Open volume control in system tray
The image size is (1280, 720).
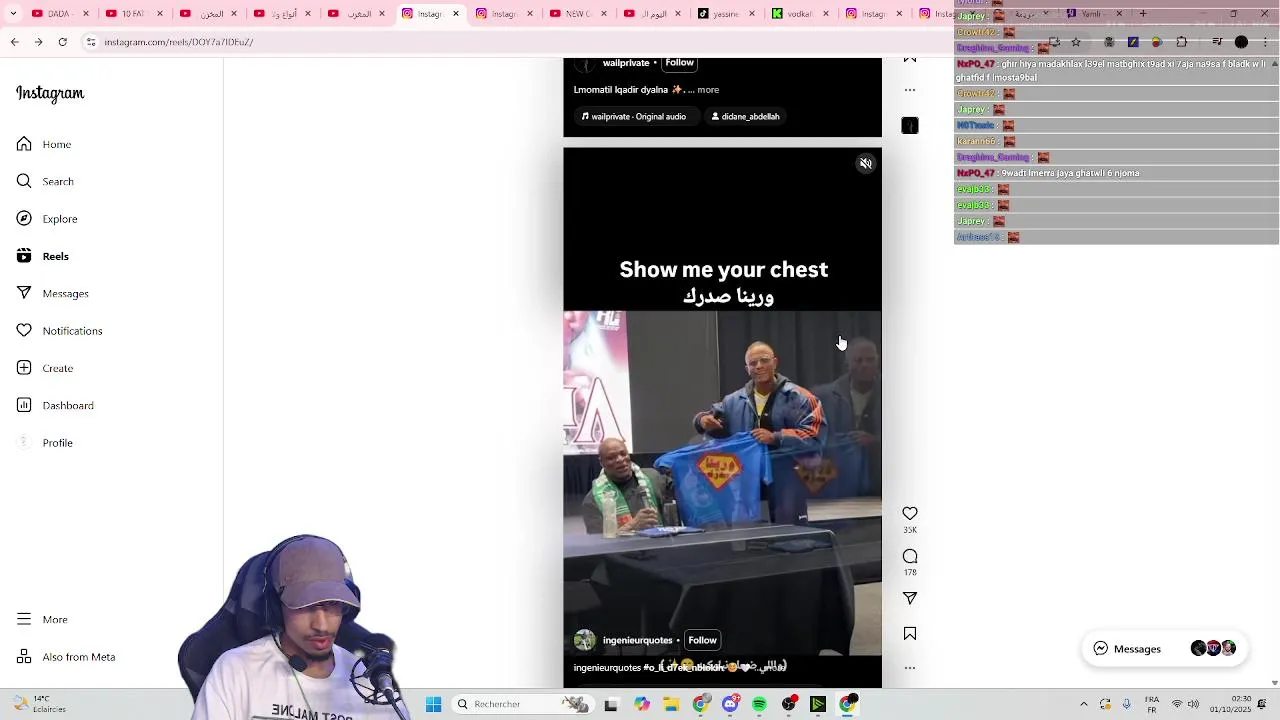pyautogui.click(x=1193, y=704)
